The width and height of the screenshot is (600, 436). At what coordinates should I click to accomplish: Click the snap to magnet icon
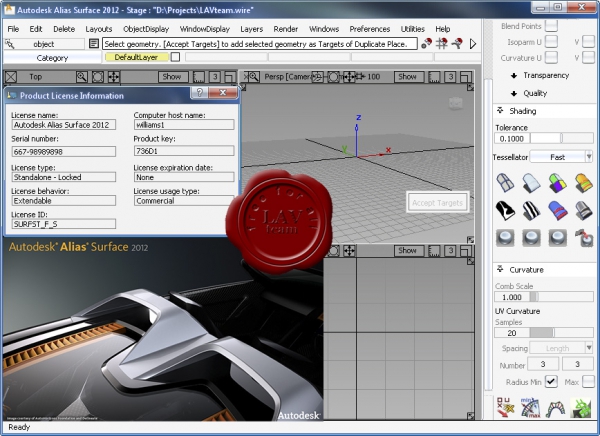[x=426, y=44]
